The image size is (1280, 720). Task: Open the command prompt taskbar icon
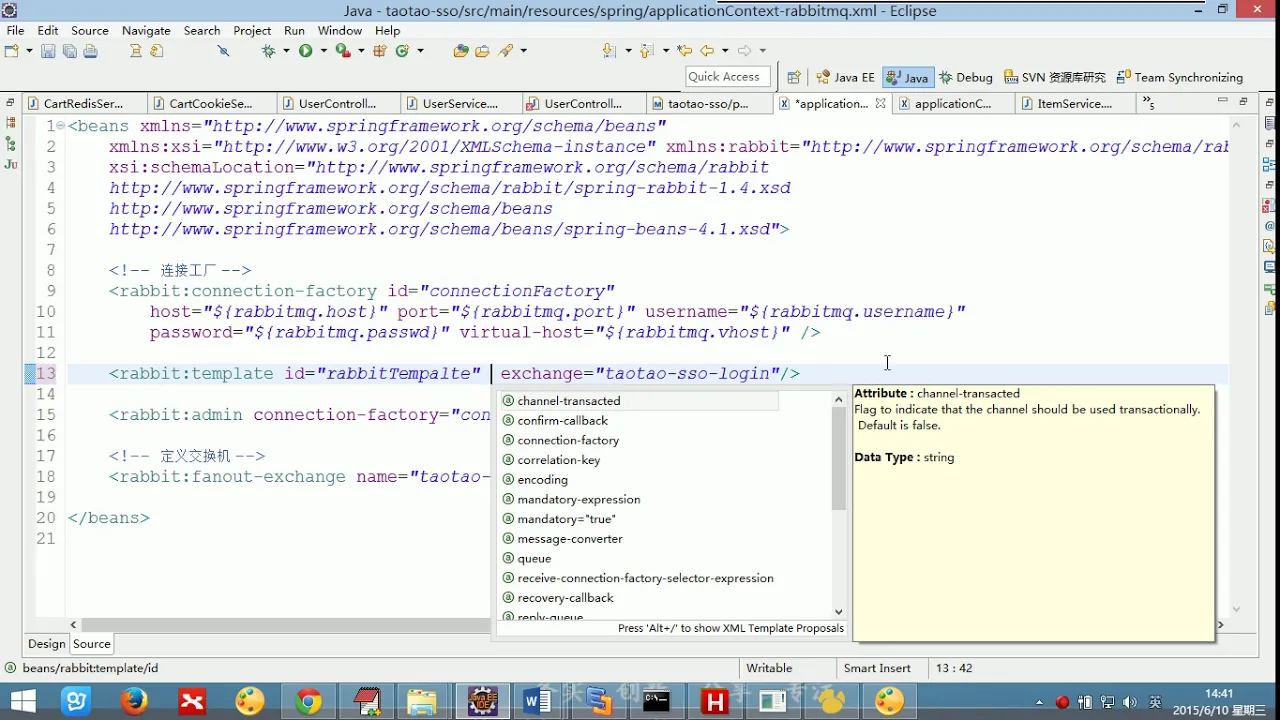pyautogui.click(x=656, y=701)
